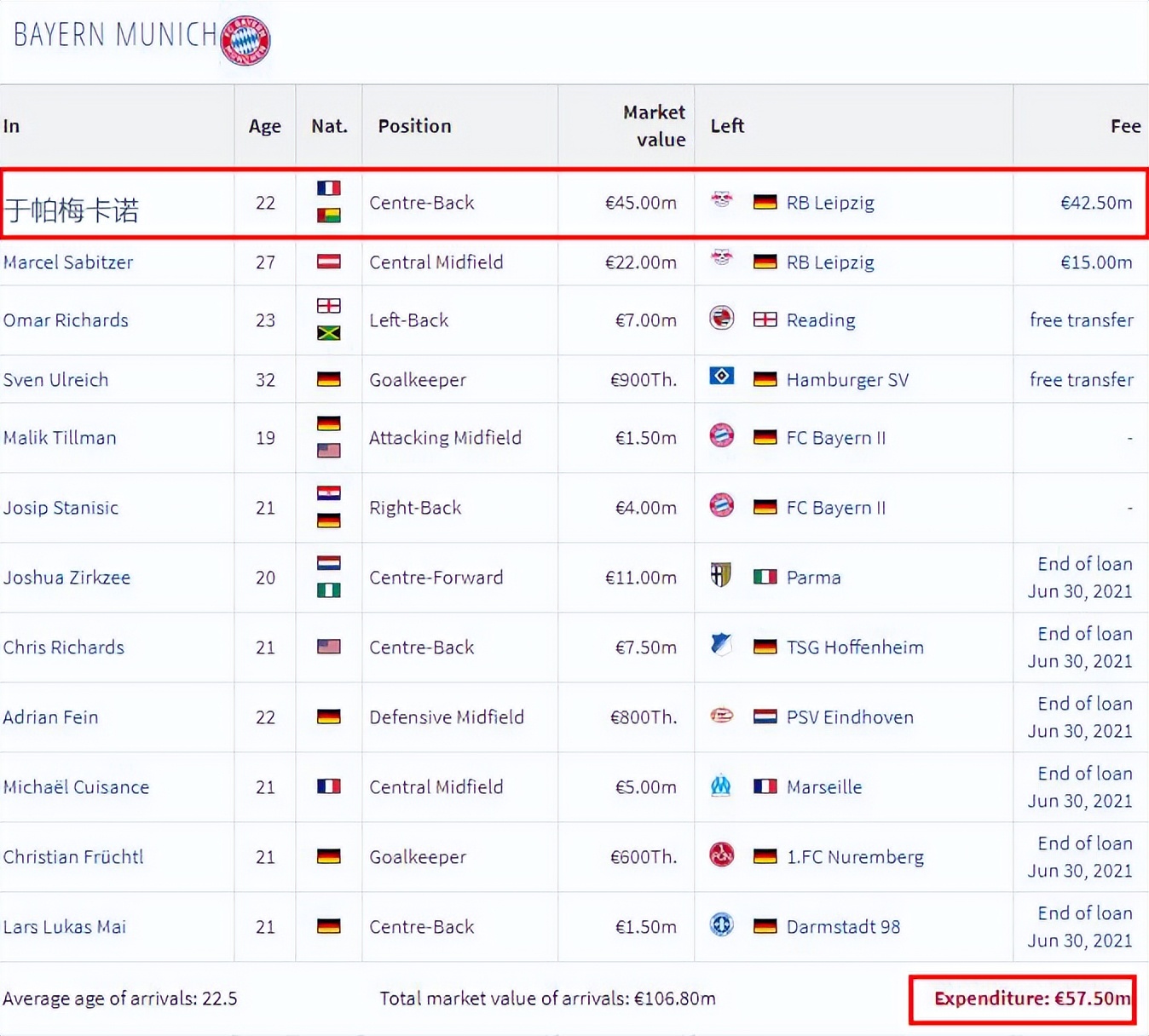The width and height of the screenshot is (1149, 1036).
Task: Click the TSG Hoffenheim club name
Action: 855,647
